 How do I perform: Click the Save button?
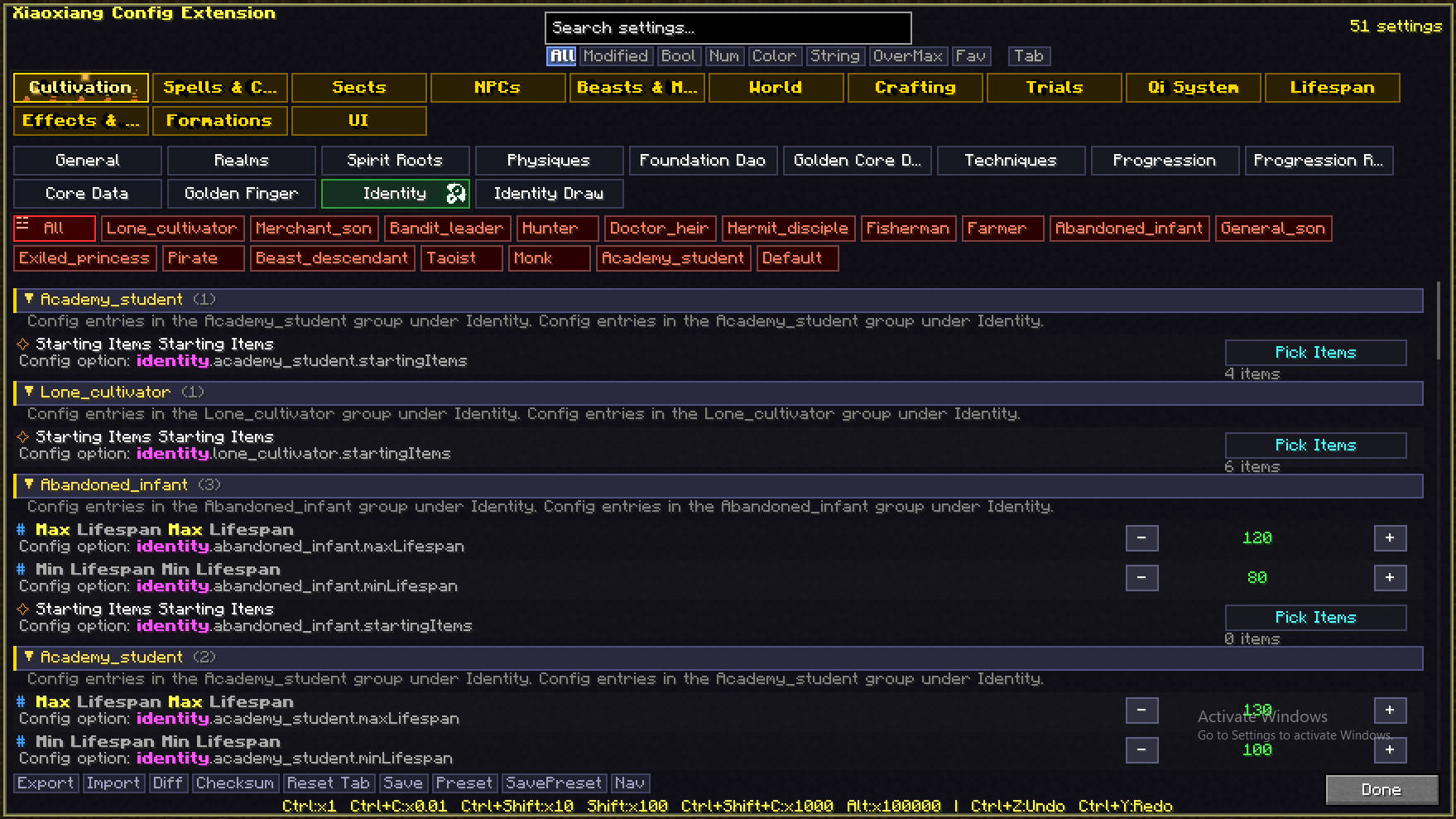[x=403, y=783]
